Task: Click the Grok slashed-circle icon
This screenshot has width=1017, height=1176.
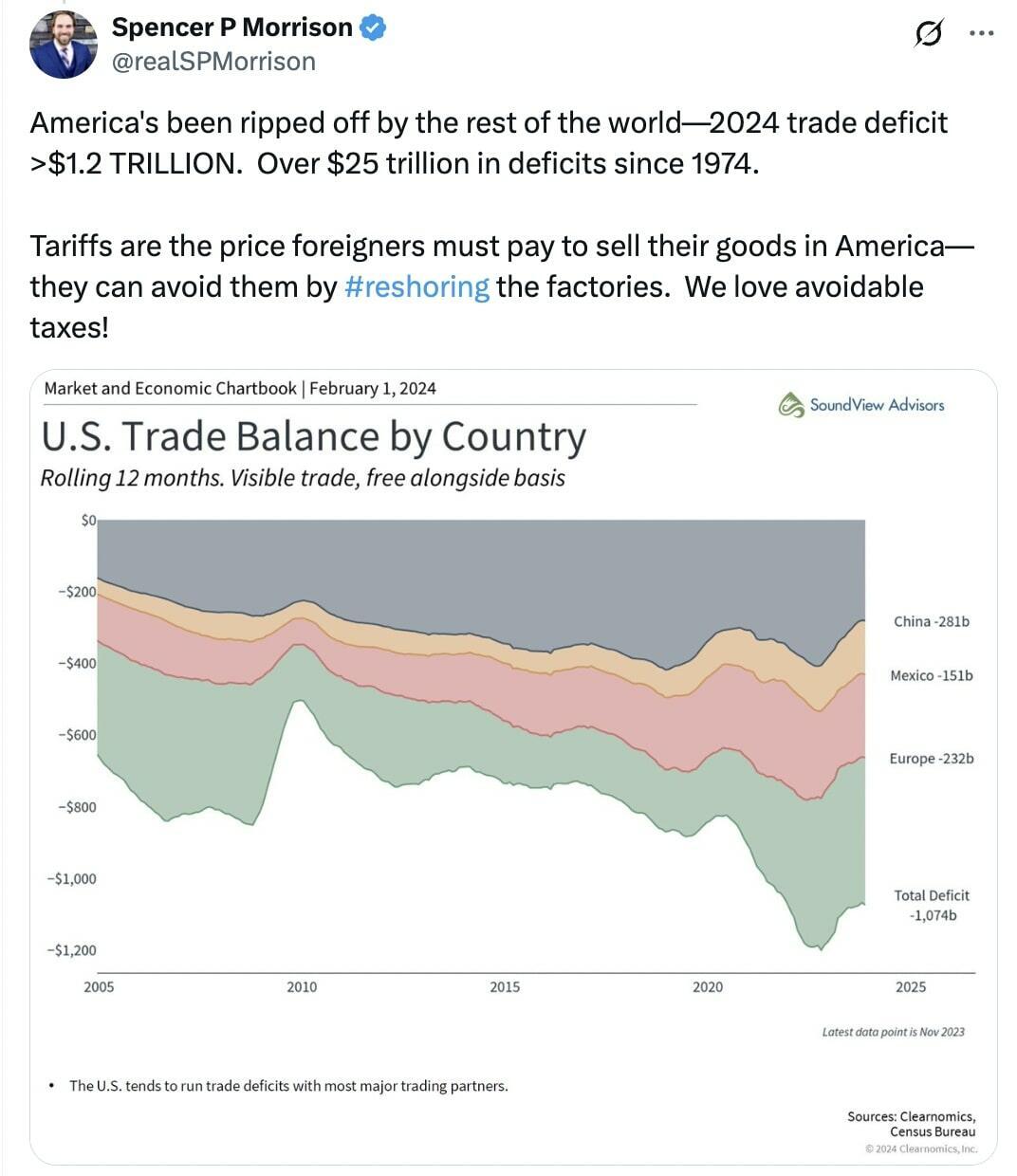Action: 928,34
